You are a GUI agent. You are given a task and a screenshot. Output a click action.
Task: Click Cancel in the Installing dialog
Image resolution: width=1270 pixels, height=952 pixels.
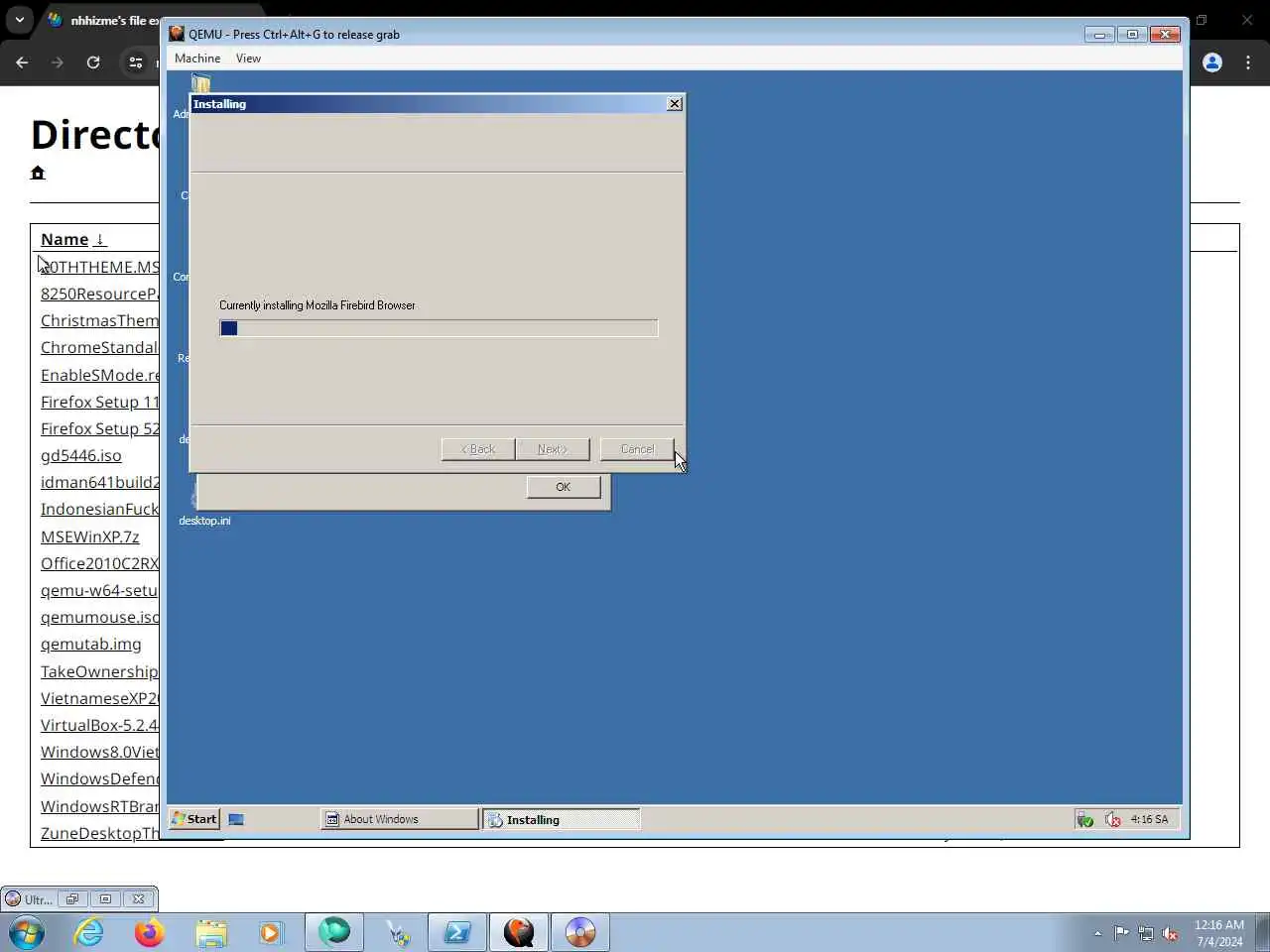click(x=637, y=449)
